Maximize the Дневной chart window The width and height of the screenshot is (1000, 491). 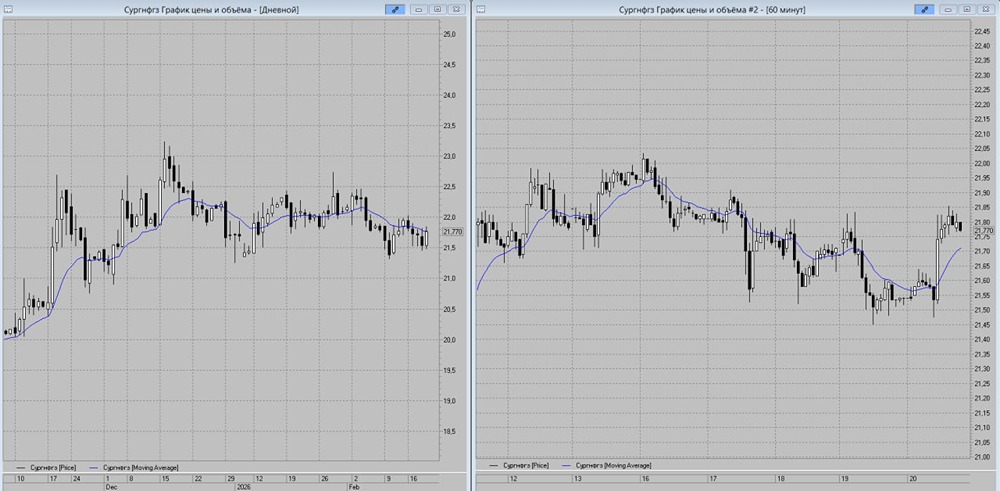coord(438,10)
